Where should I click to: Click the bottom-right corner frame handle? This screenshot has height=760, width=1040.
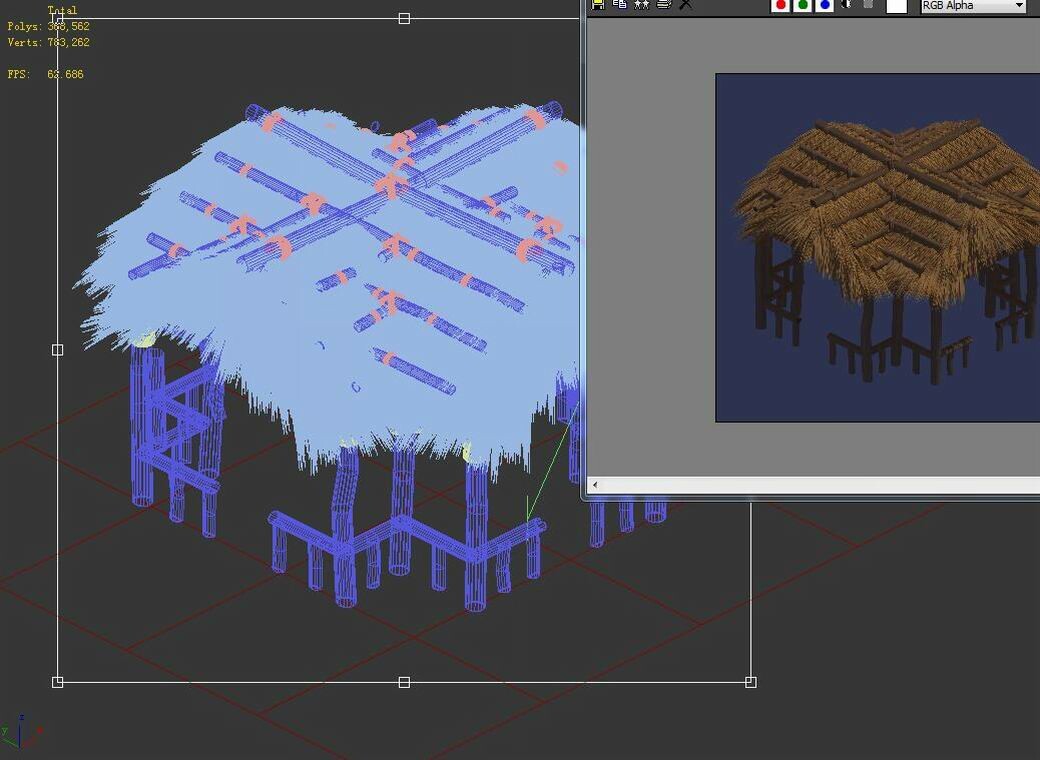(x=750, y=682)
